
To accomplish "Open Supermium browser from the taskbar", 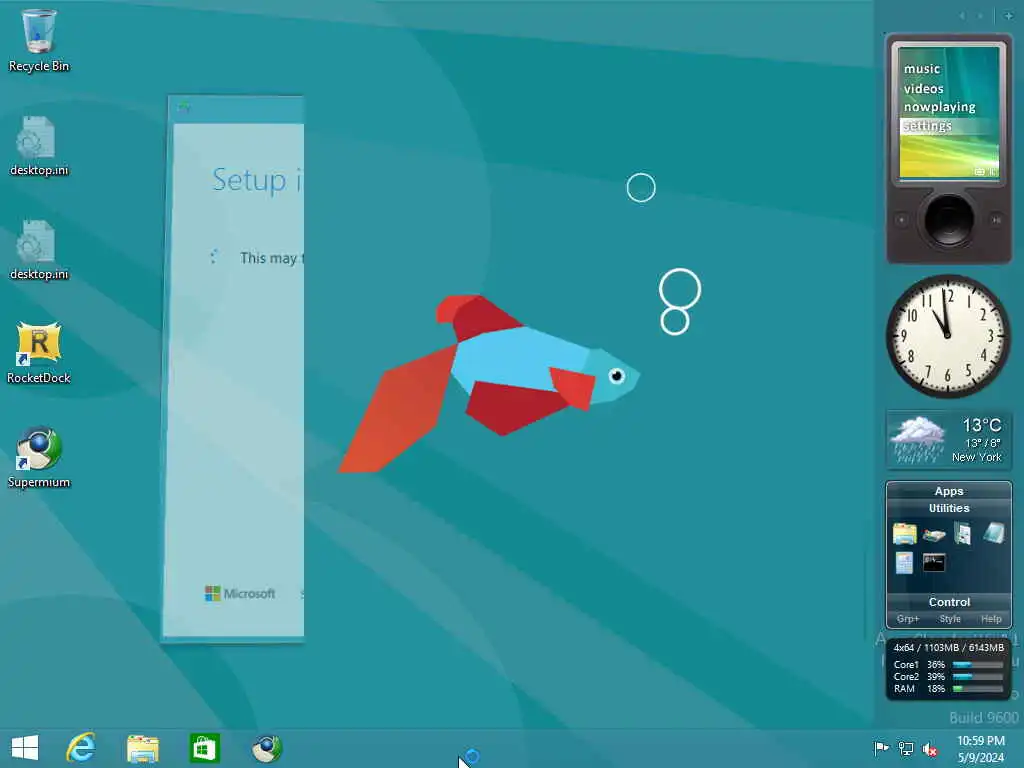I will pyautogui.click(x=266, y=748).
